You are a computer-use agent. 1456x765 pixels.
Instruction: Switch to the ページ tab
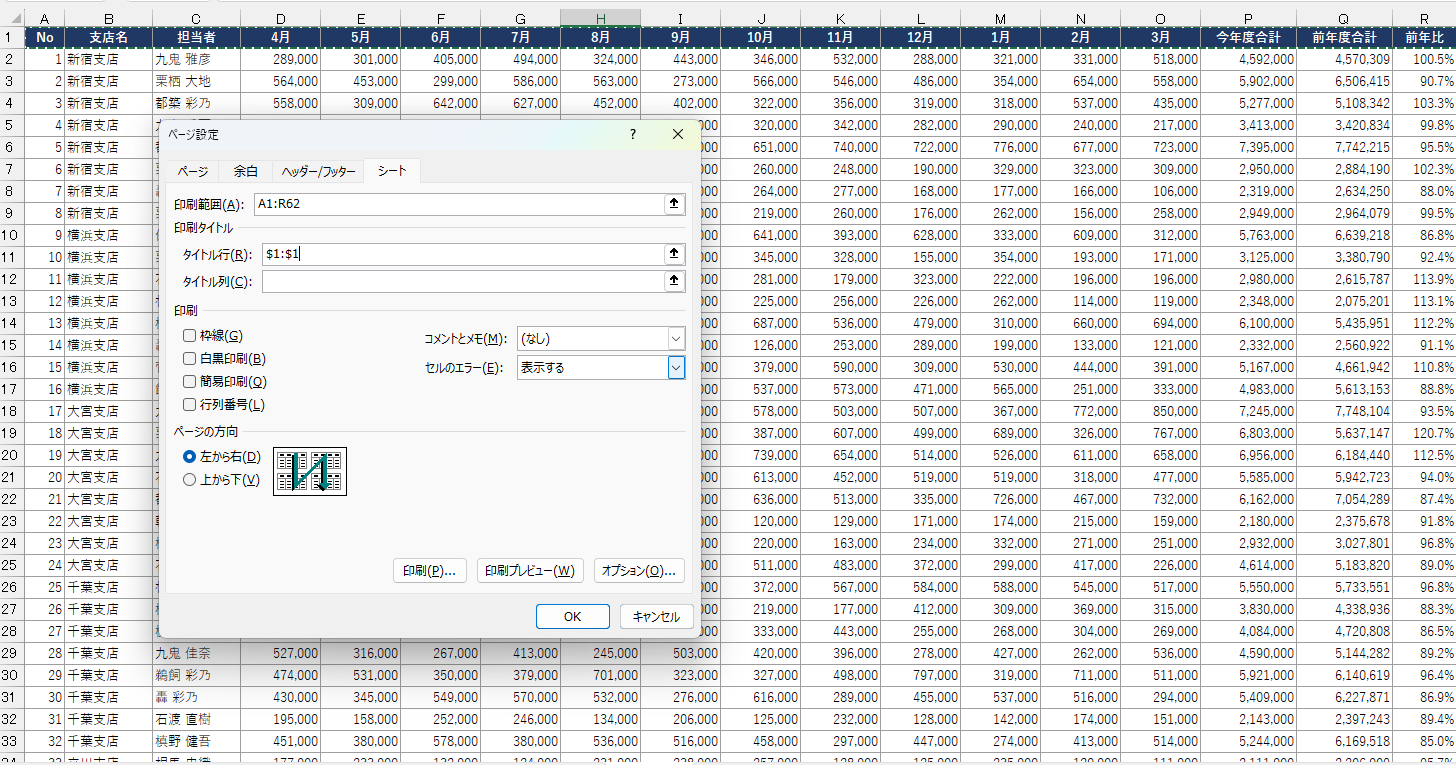pyautogui.click(x=193, y=171)
